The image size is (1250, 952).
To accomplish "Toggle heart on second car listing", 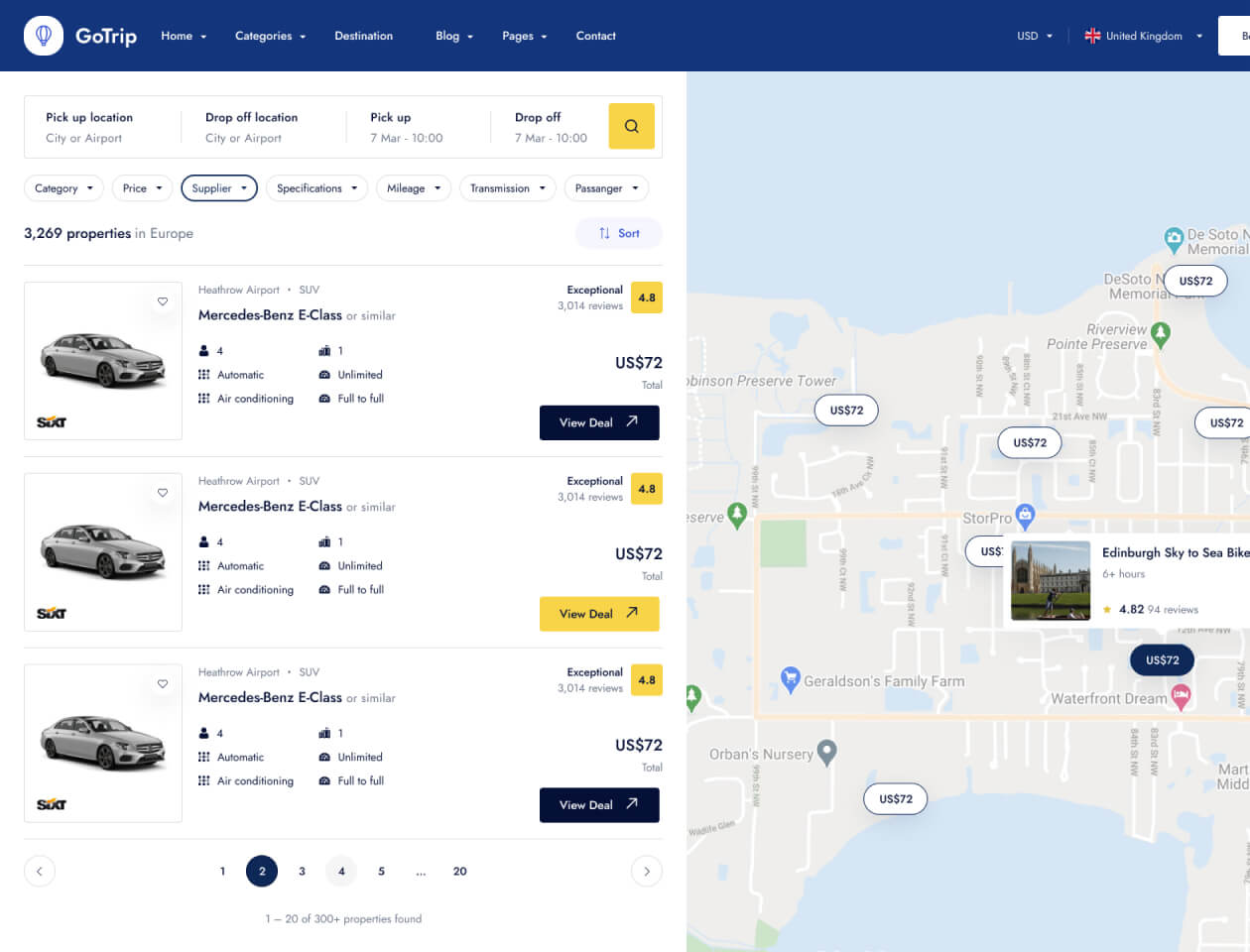I will tap(163, 493).
